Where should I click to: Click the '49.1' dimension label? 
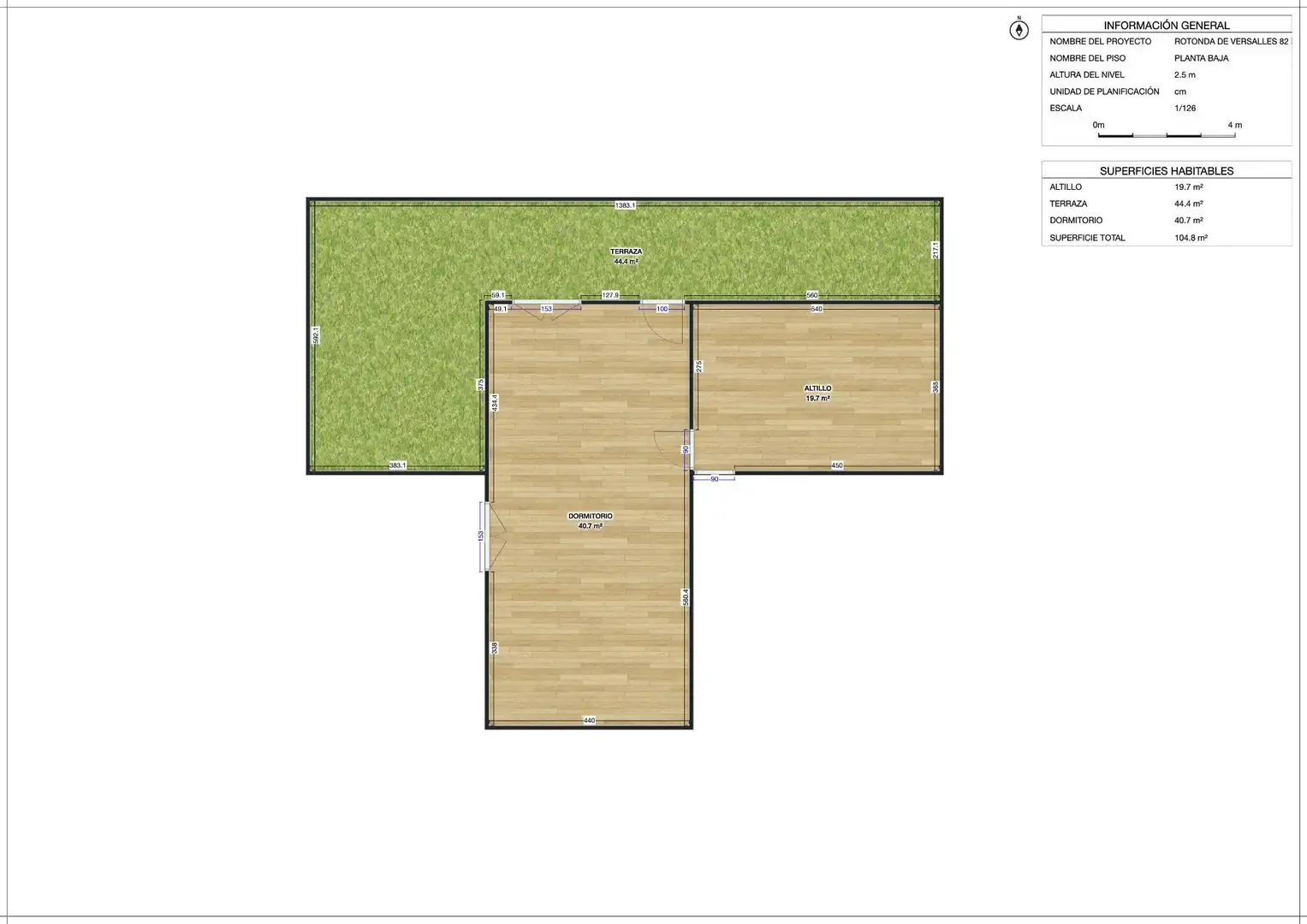[x=501, y=309]
